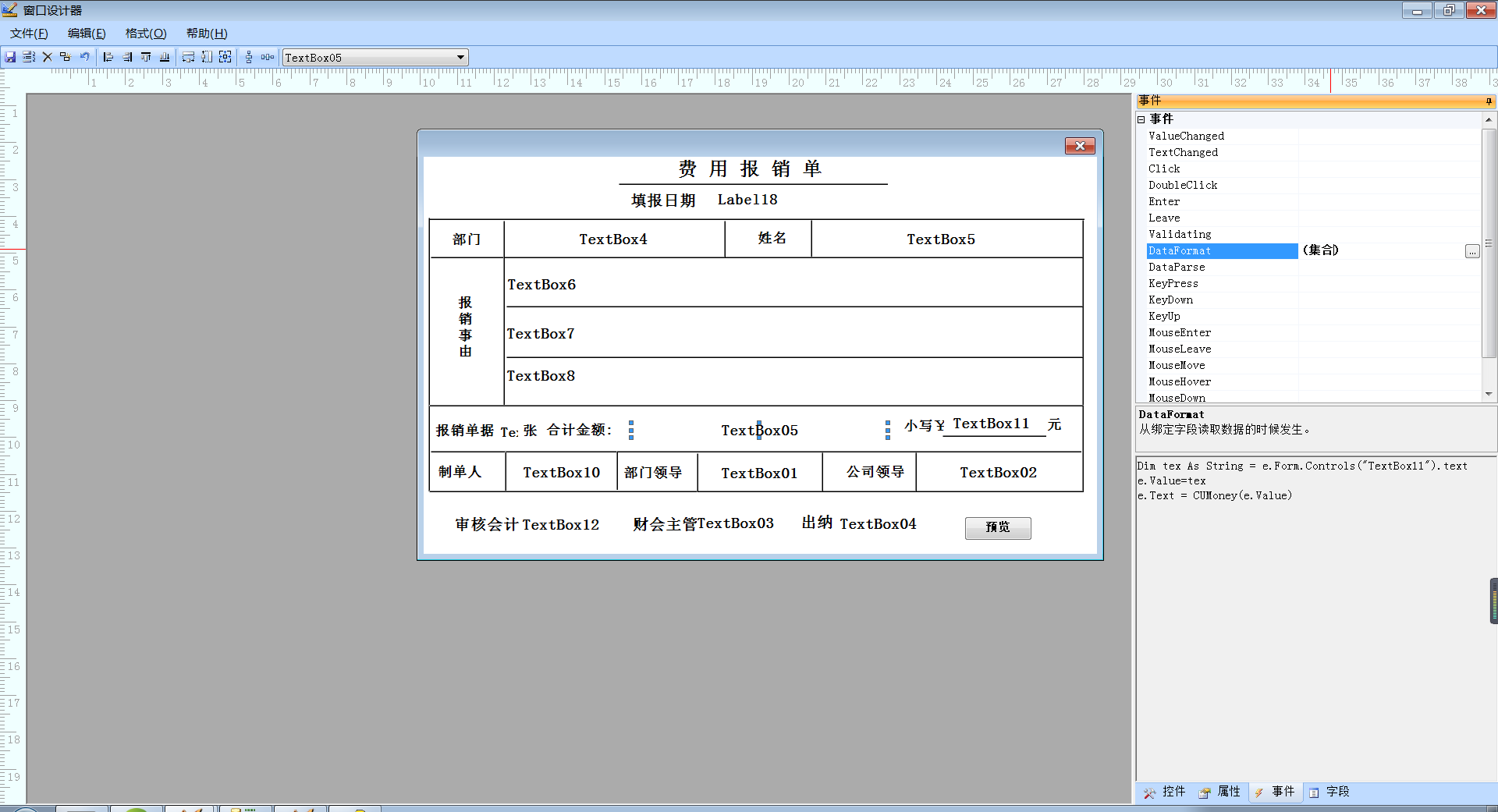The image size is (1498, 812).
Task: Click the Undo arrow icon
Action: [84, 57]
